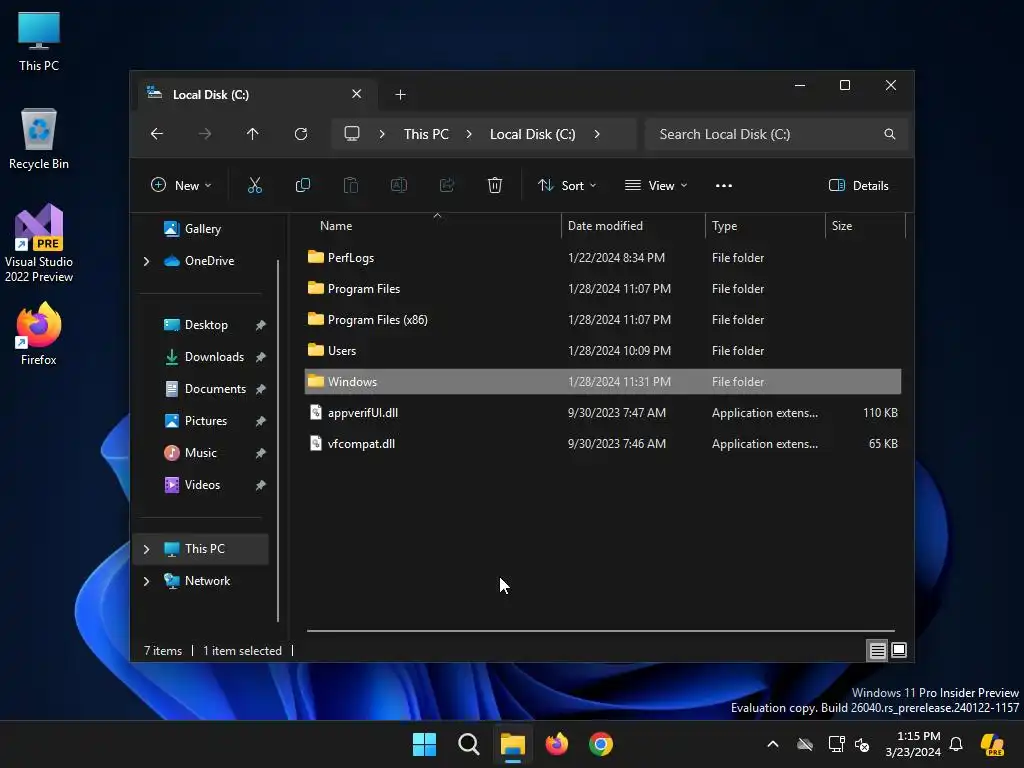Click the horizontal scrollbar in file list
This screenshot has height=768, width=1024.
pos(601,631)
